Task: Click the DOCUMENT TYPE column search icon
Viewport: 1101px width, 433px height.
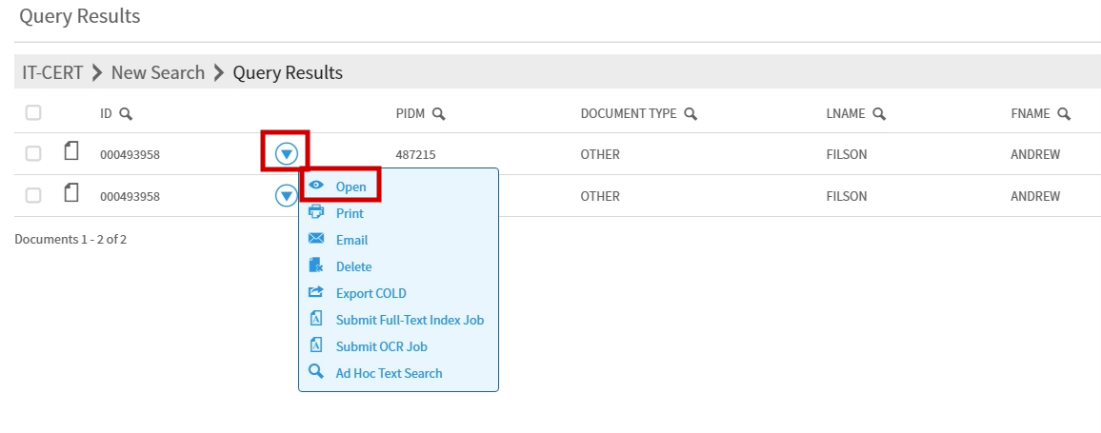Action: (689, 114)
